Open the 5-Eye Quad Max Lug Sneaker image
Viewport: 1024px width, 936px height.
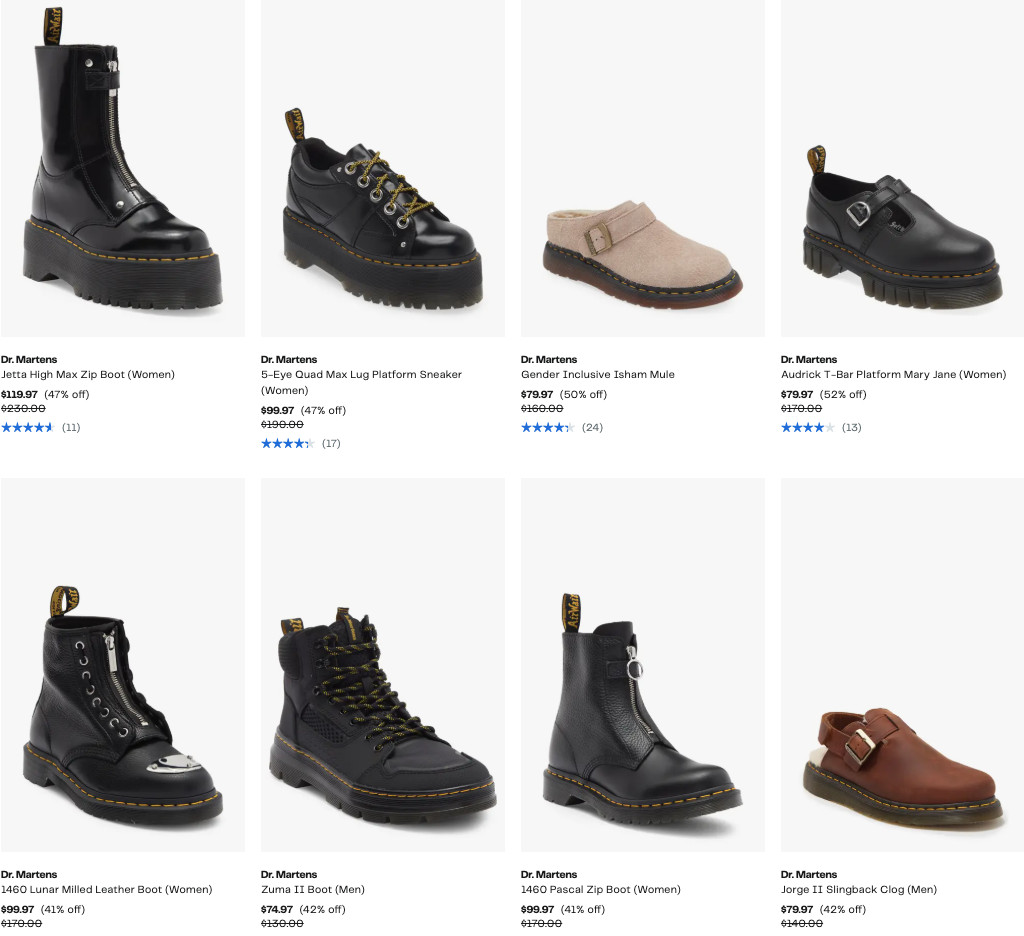pos(382,168)
